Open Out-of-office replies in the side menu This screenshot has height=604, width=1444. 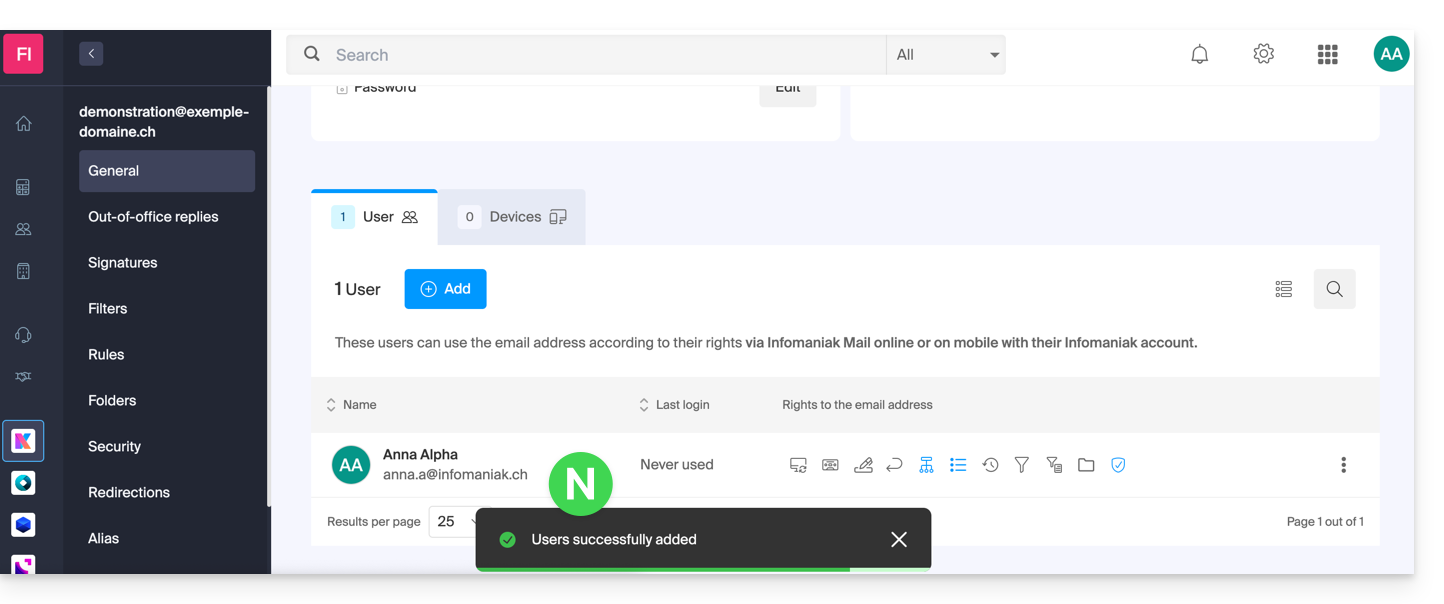[153, 217]
